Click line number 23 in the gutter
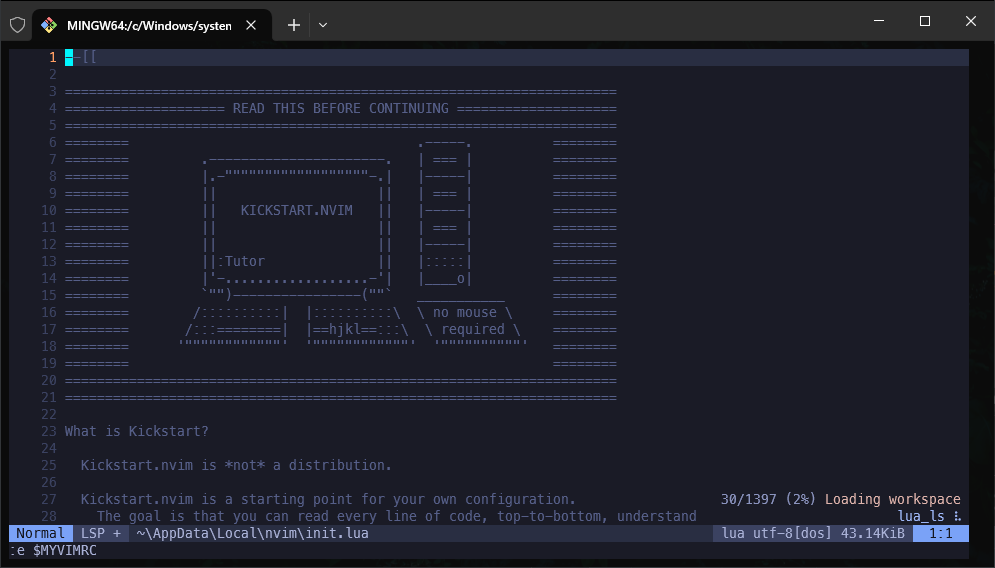 pos(49,431)
